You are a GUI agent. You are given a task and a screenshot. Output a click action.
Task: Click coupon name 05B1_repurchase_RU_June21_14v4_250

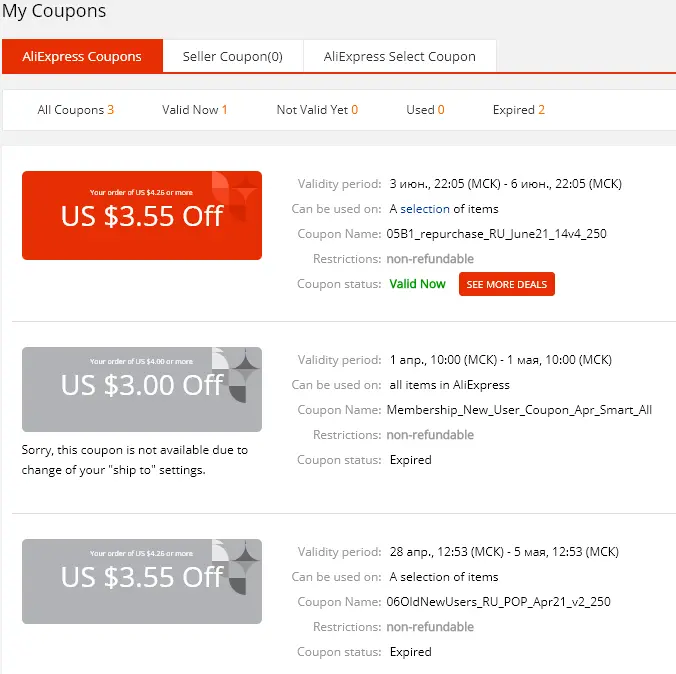click(x=496, y=234)
